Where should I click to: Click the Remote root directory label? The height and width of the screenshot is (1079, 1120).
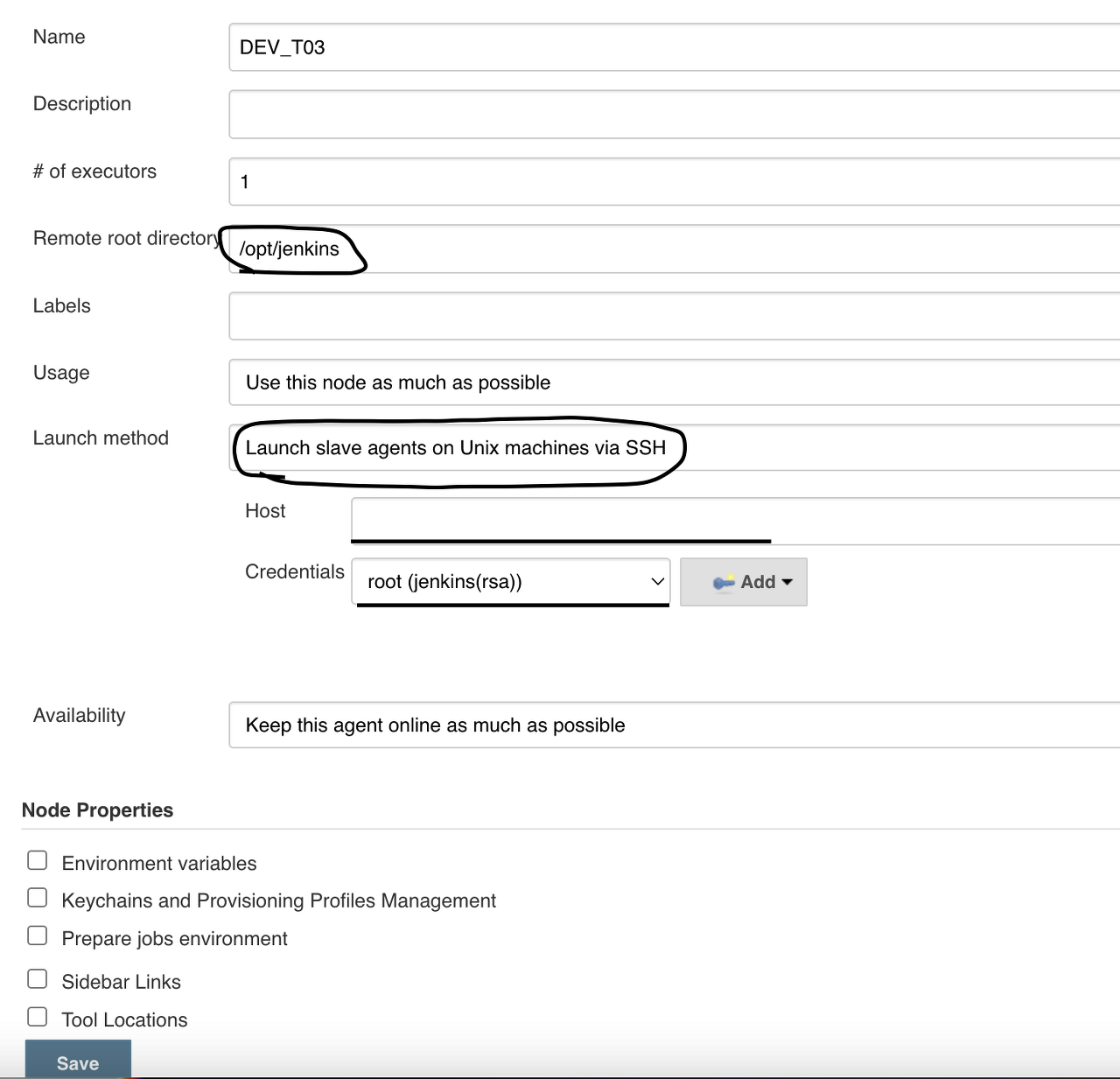128,238
